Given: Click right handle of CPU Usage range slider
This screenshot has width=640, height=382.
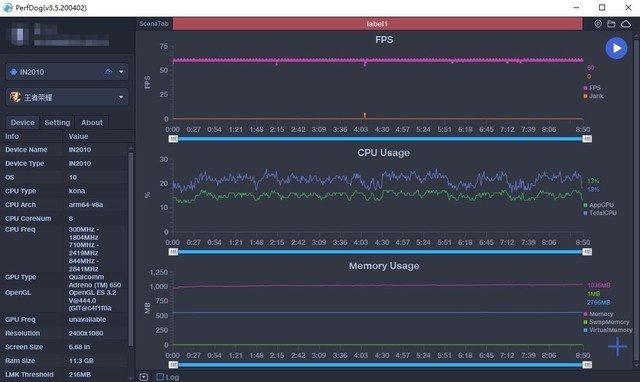Looking at the screenshot, I should click(587, 252).
